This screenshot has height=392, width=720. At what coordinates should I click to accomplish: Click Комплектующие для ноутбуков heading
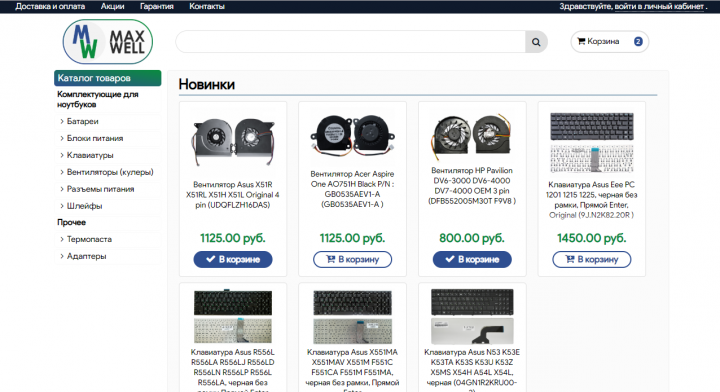click(97, 99)
